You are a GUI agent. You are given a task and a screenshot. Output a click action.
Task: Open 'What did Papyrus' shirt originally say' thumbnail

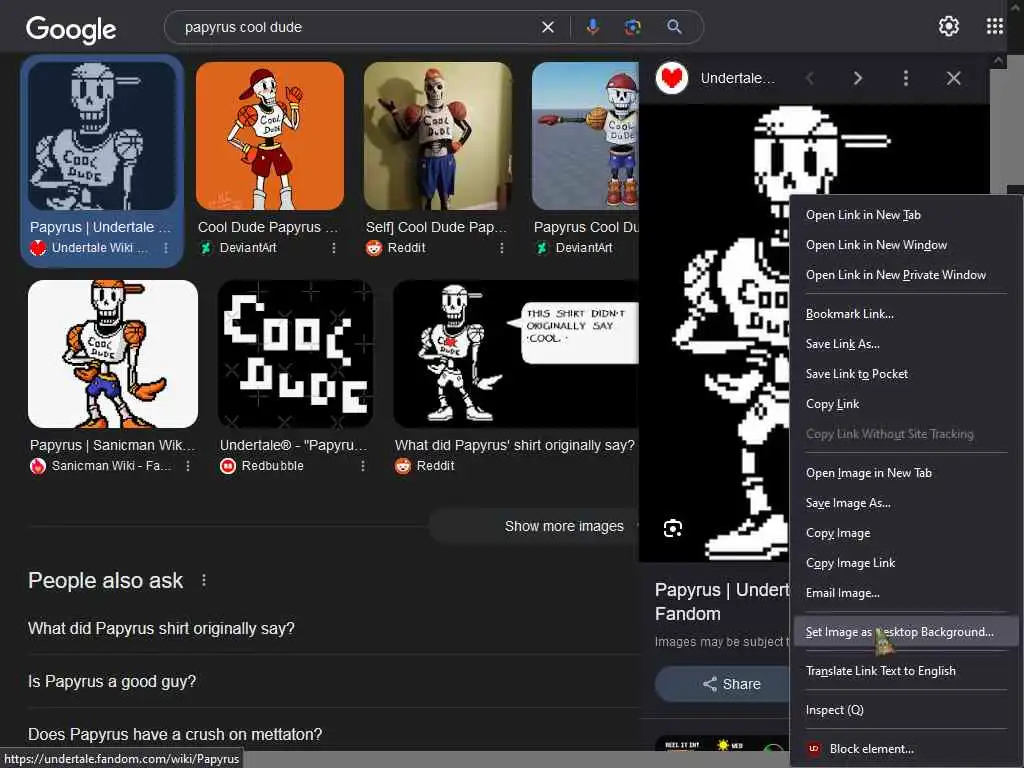[516, 354]
